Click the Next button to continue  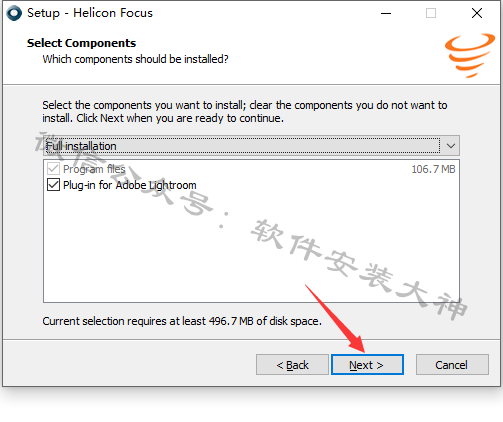click(367, 365)
